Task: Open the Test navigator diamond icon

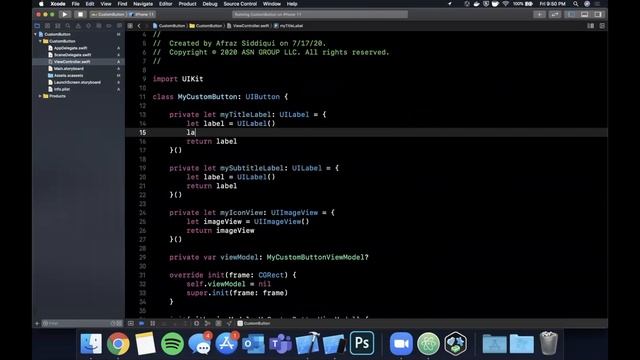Action: coord(88,26)
